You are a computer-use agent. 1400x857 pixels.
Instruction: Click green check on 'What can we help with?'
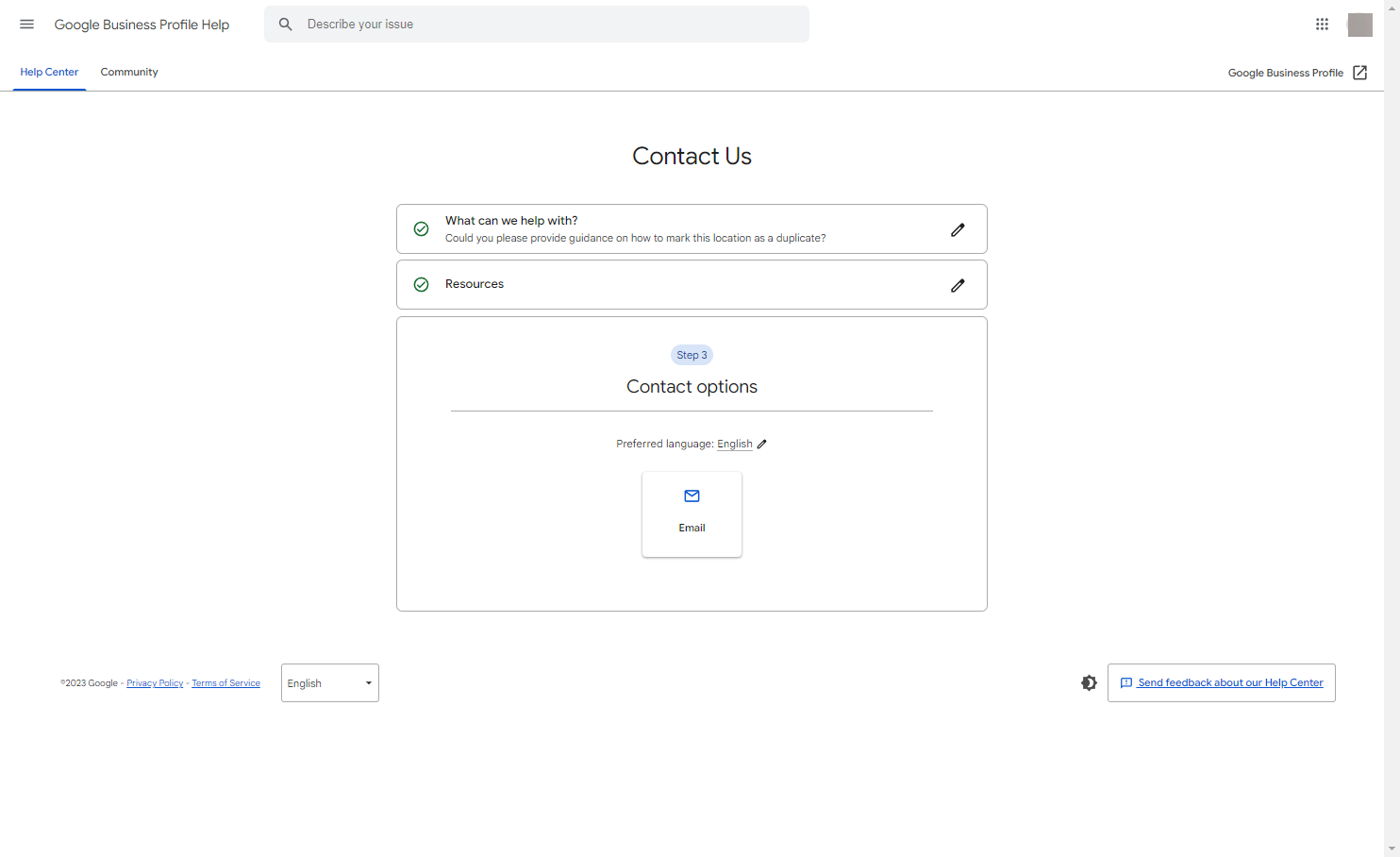[x=422, y=229]
